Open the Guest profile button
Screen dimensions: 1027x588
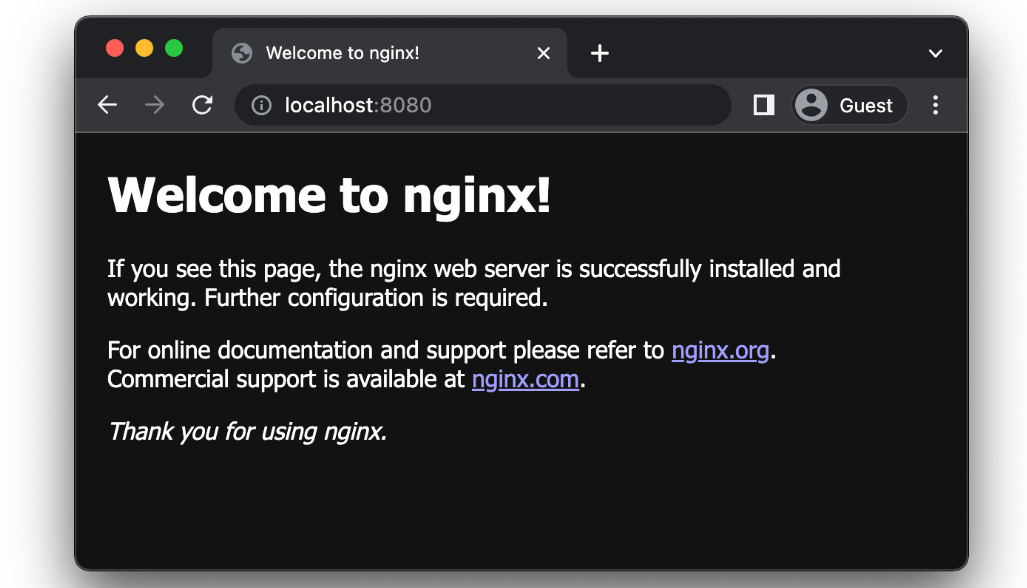pyautogui.click(x=850, y=105)
